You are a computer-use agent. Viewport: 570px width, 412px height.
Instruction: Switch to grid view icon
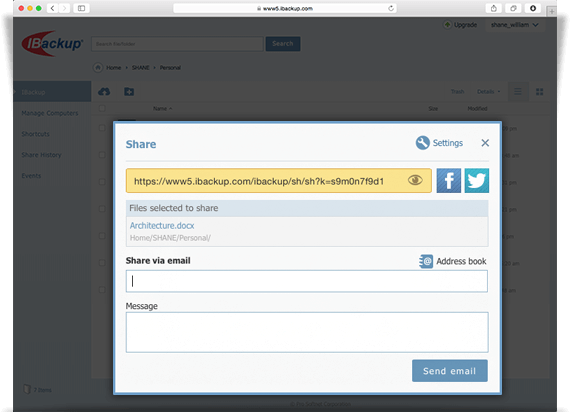pyautogui.click(x=539, y=92)
